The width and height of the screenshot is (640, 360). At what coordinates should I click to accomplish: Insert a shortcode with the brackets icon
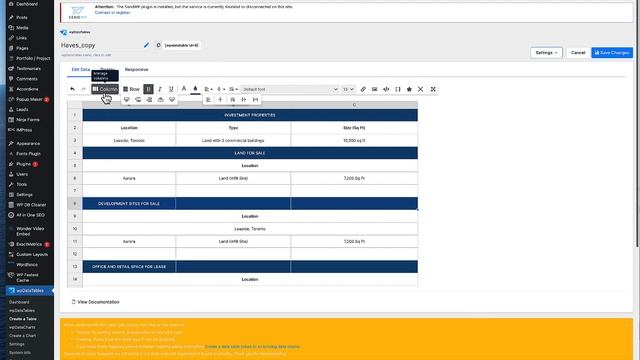point(398,89)
